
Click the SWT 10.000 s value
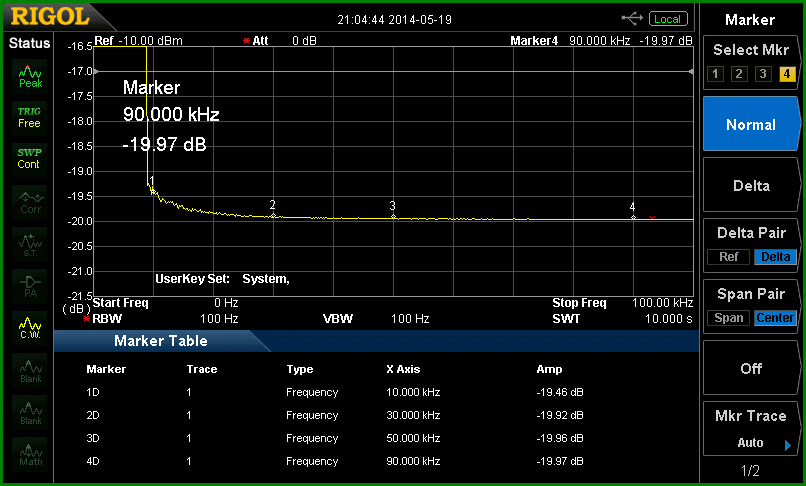(x=669, y=319)
